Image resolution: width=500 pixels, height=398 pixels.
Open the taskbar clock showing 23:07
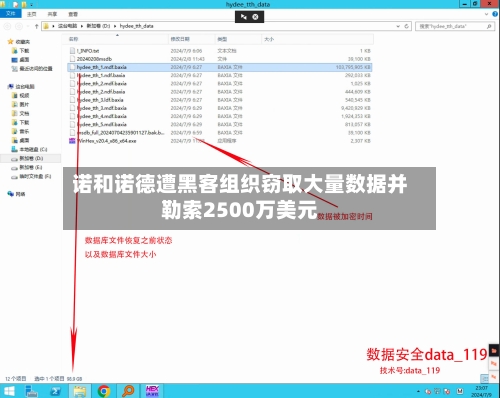[481, 391]
